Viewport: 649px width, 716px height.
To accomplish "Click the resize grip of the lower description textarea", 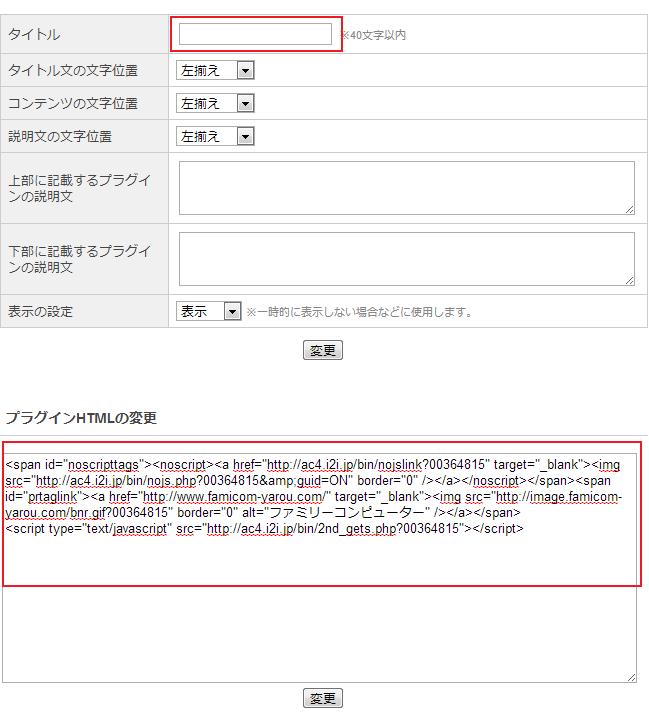I will (630, 281).
